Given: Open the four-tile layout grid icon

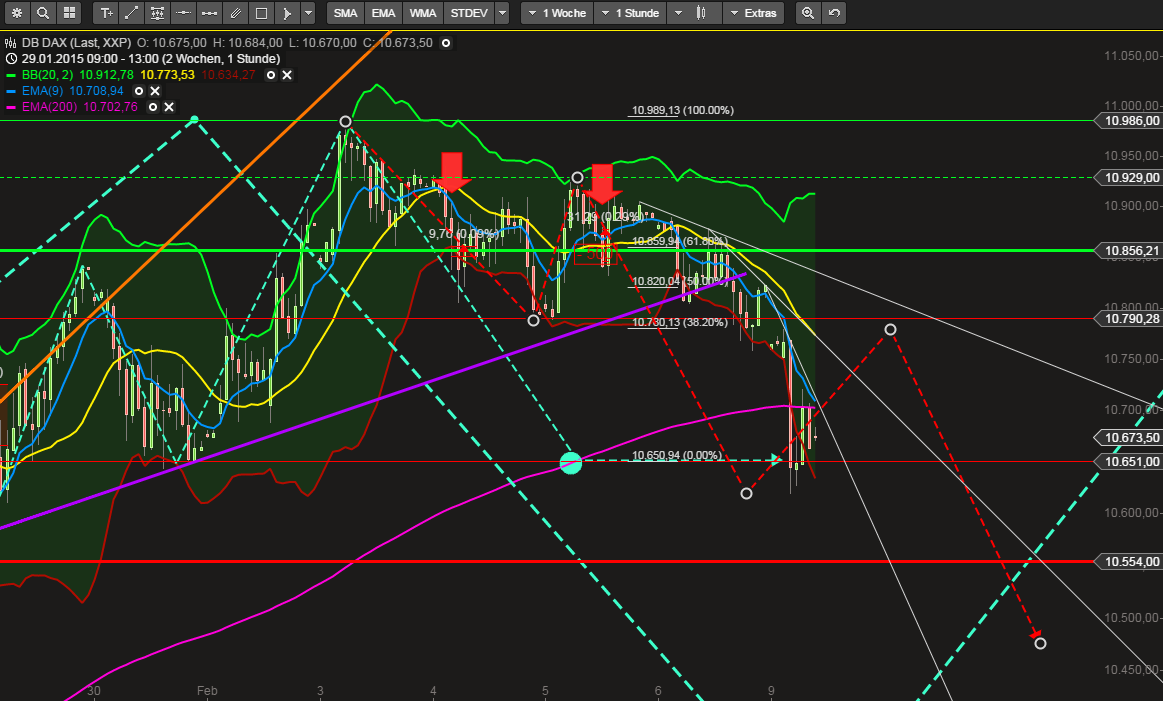Looking at the screenshot, I should 69,13.
